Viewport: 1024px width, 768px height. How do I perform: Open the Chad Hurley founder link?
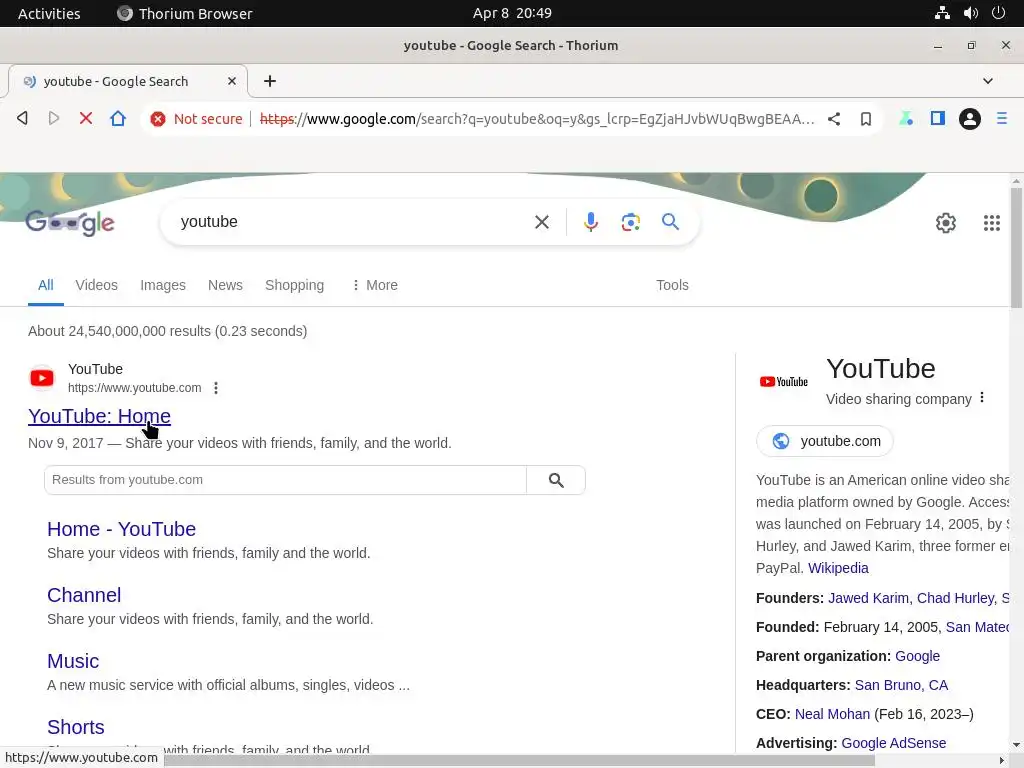tap(956, 598)
